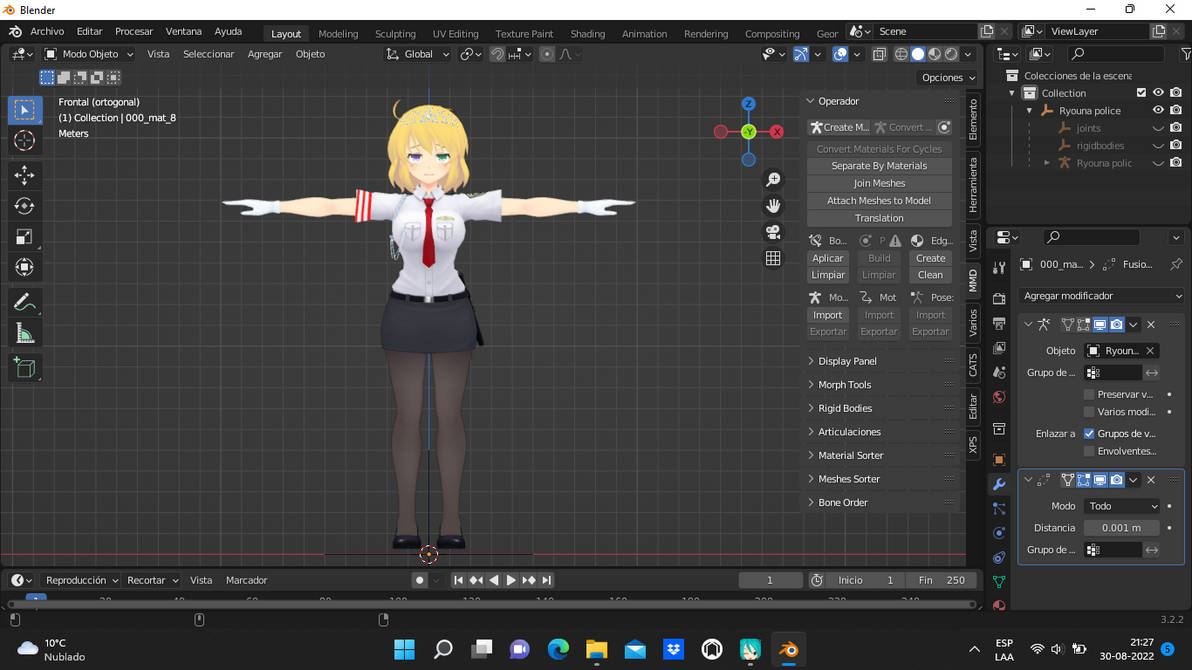1192x670 pixels.
Task: Choose the Annotate tool
Action: (24, 302)
